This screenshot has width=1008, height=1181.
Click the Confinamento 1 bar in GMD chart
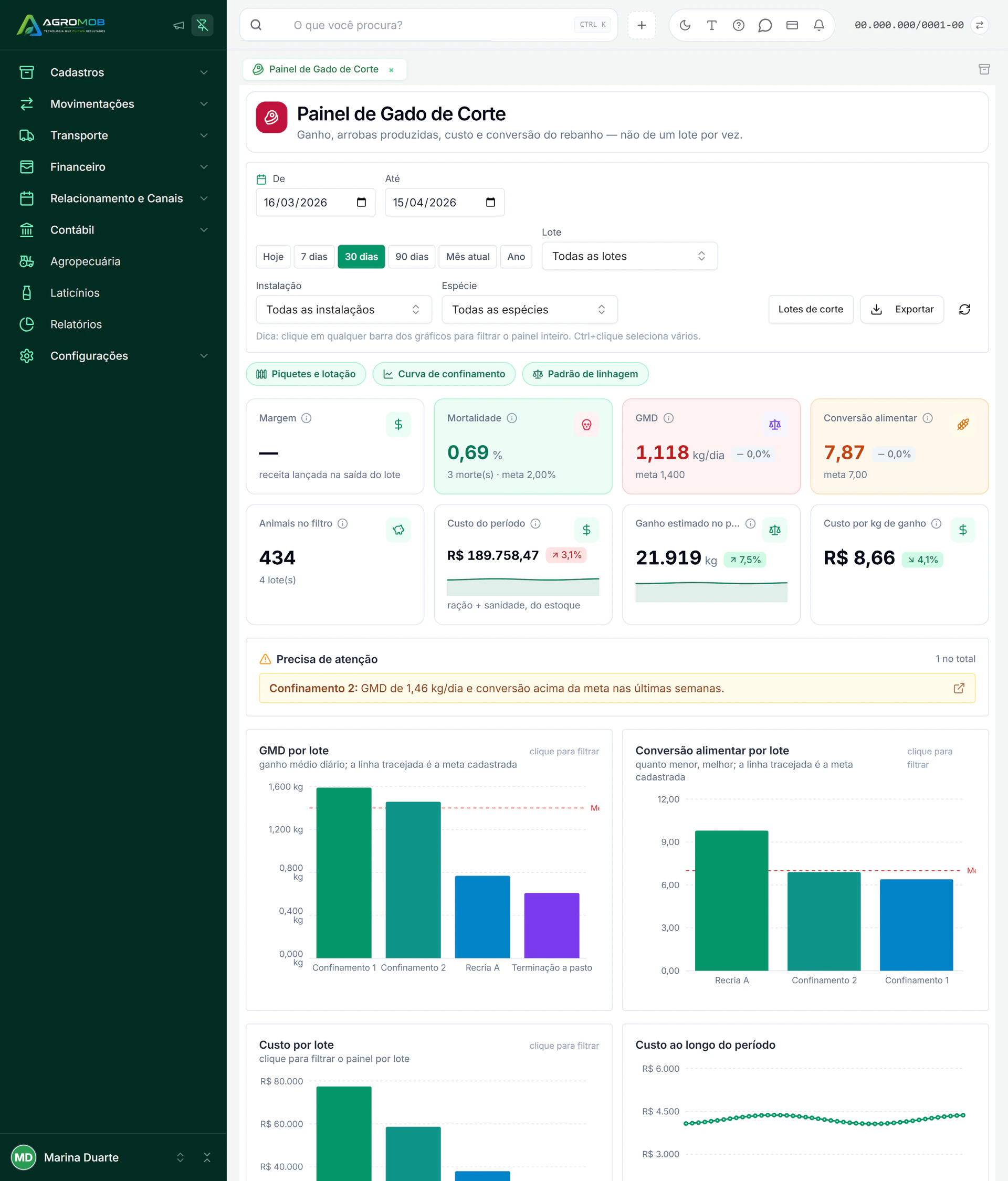[x=344, y=873]
